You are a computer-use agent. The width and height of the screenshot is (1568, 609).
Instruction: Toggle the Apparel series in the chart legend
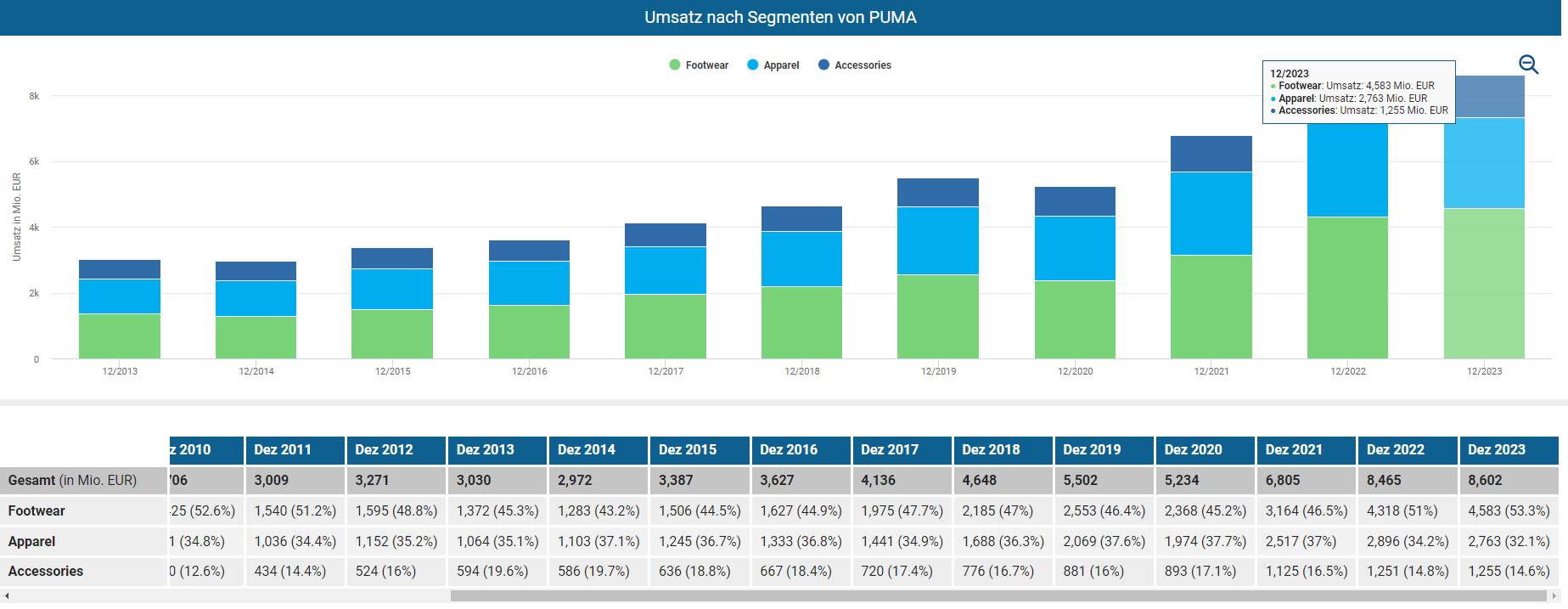click(773, 65)
